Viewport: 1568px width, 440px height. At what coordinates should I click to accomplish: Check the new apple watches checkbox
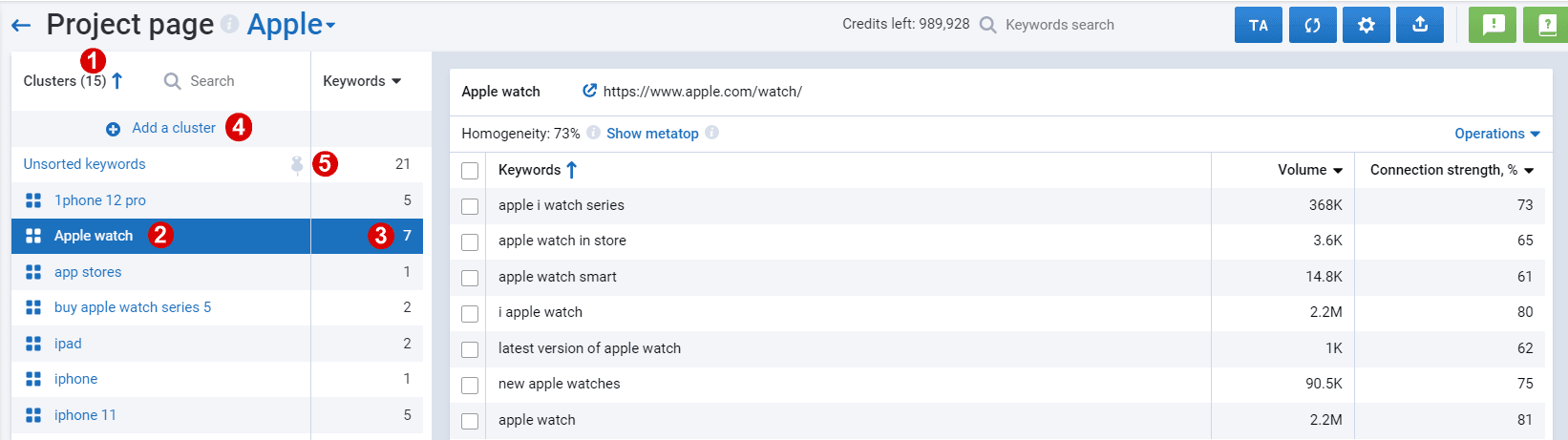[470, 386]
